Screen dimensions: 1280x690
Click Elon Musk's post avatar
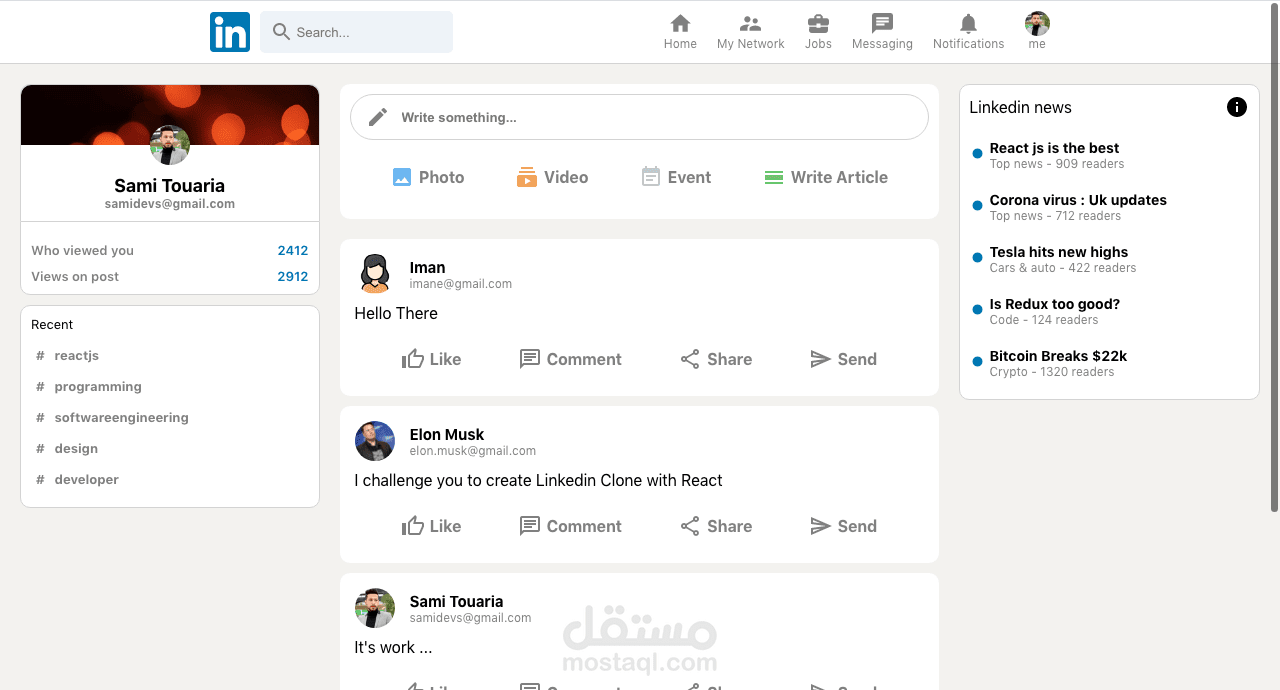point(375,441)
